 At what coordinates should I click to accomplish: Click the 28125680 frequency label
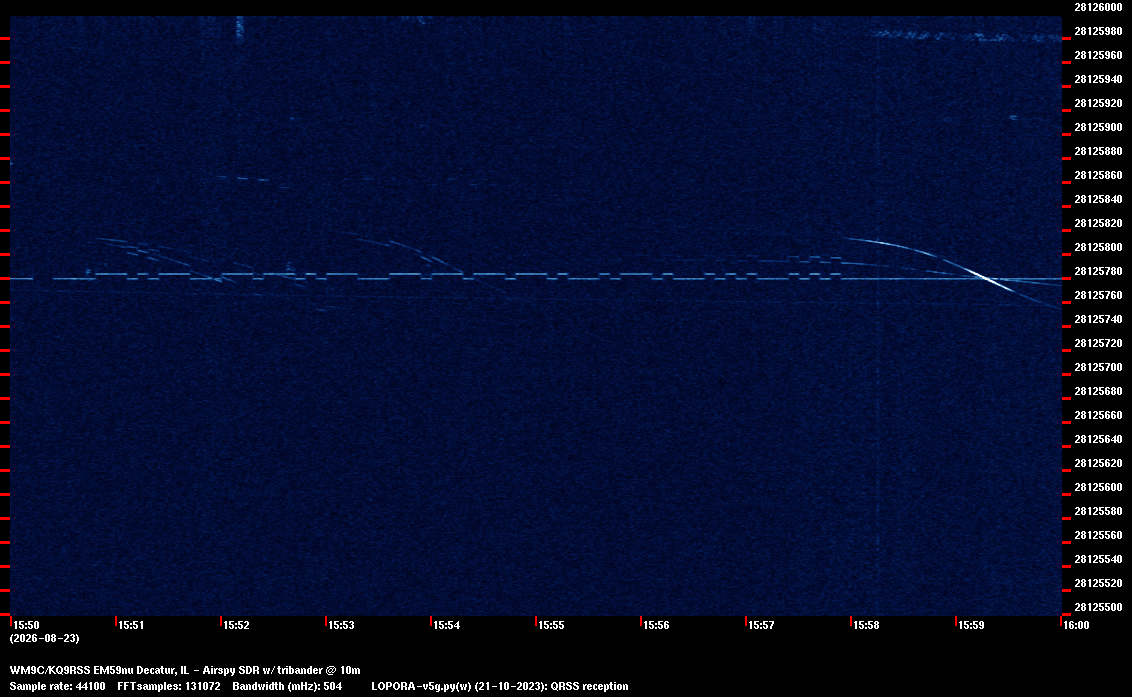1098,391
